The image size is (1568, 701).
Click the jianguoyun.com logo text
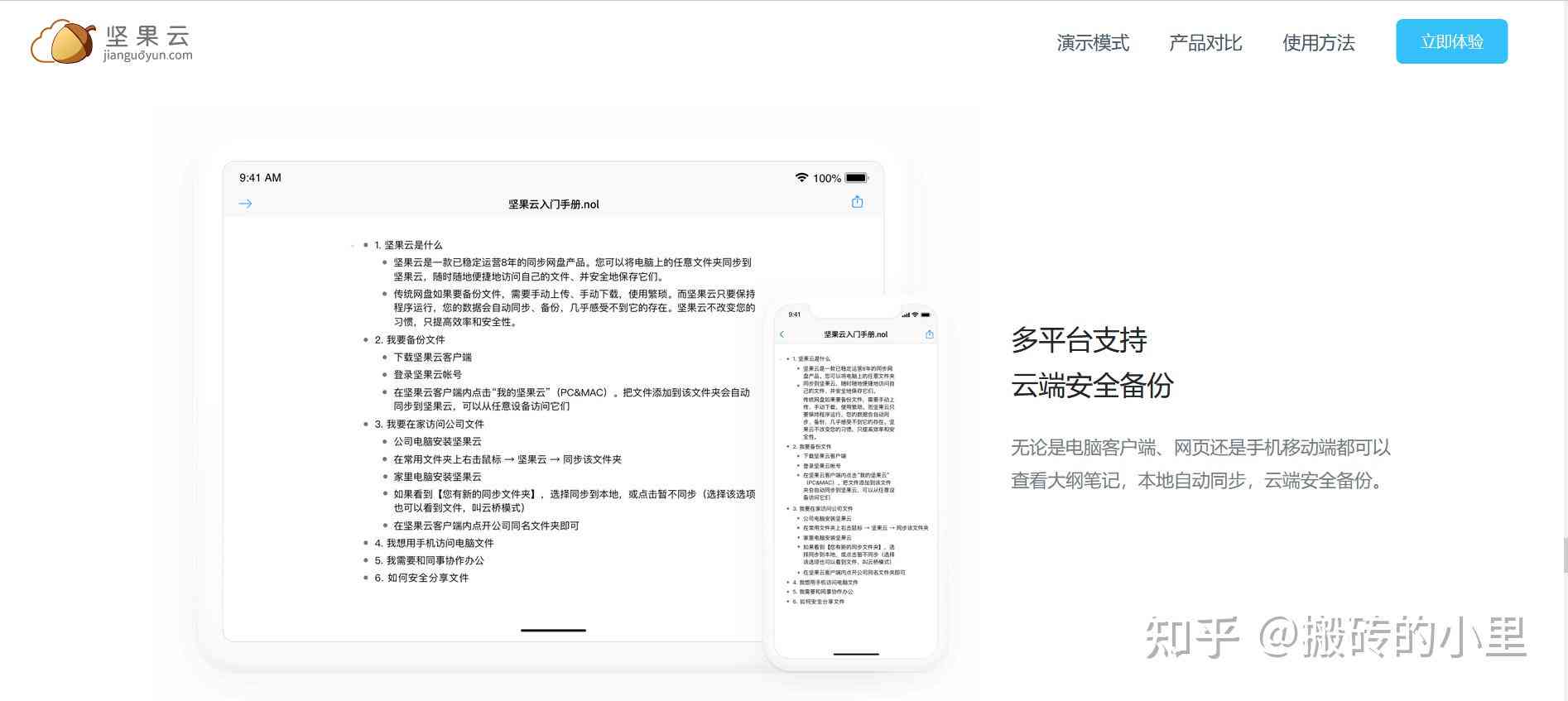click(147, 55)
